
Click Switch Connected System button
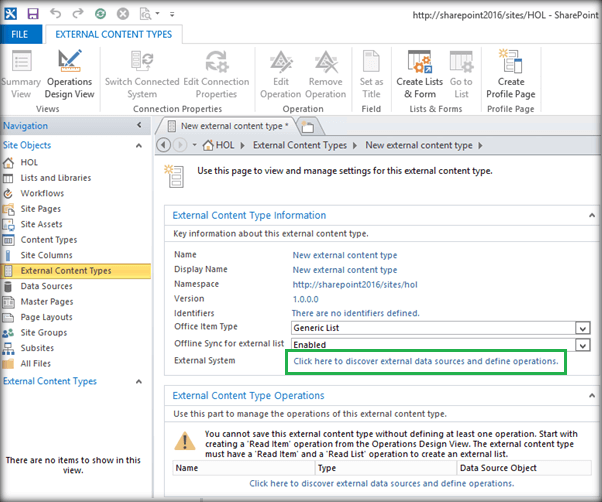pyautogui.click(x=142, y=74)
